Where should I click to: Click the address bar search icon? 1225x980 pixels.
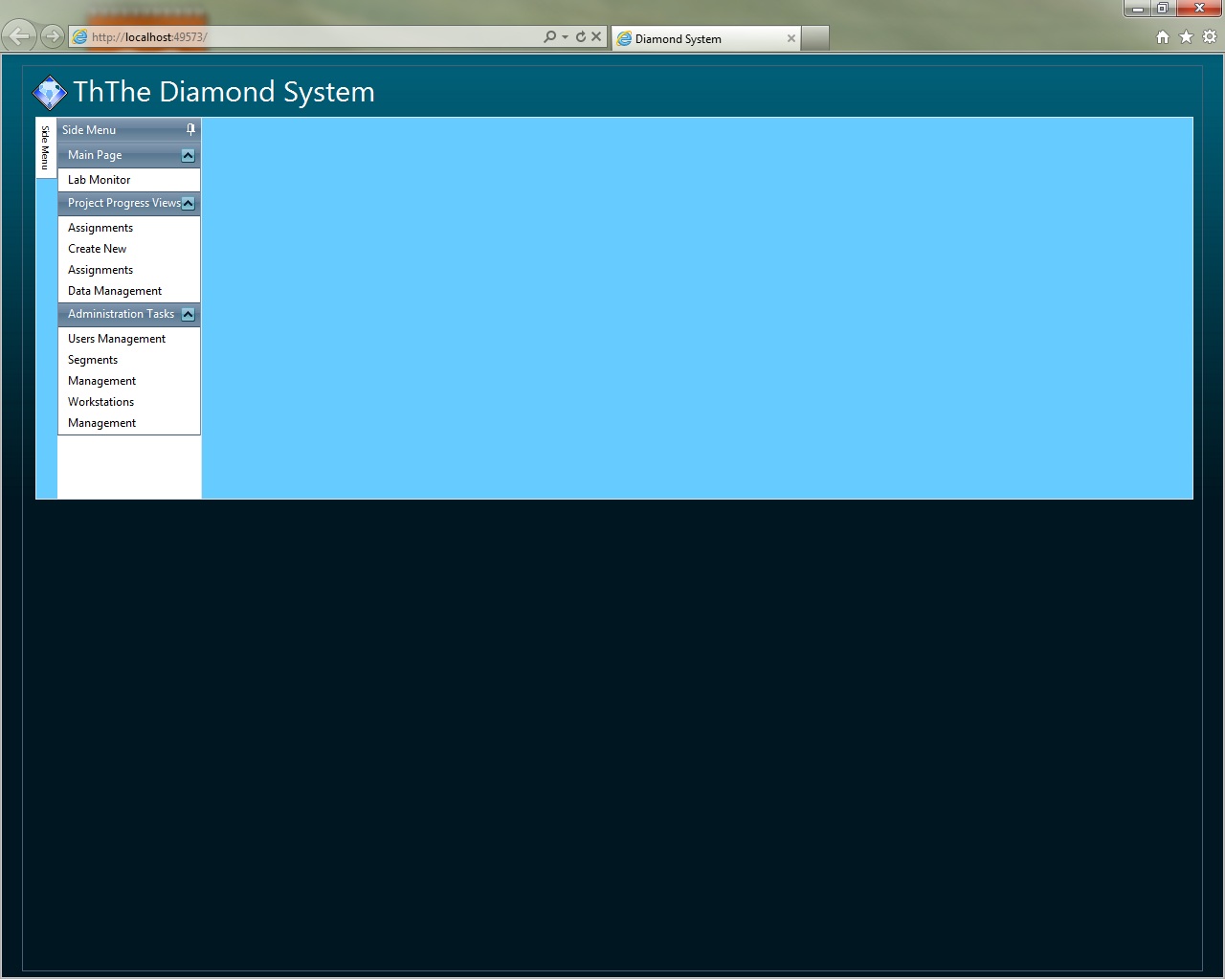(549, 36)
